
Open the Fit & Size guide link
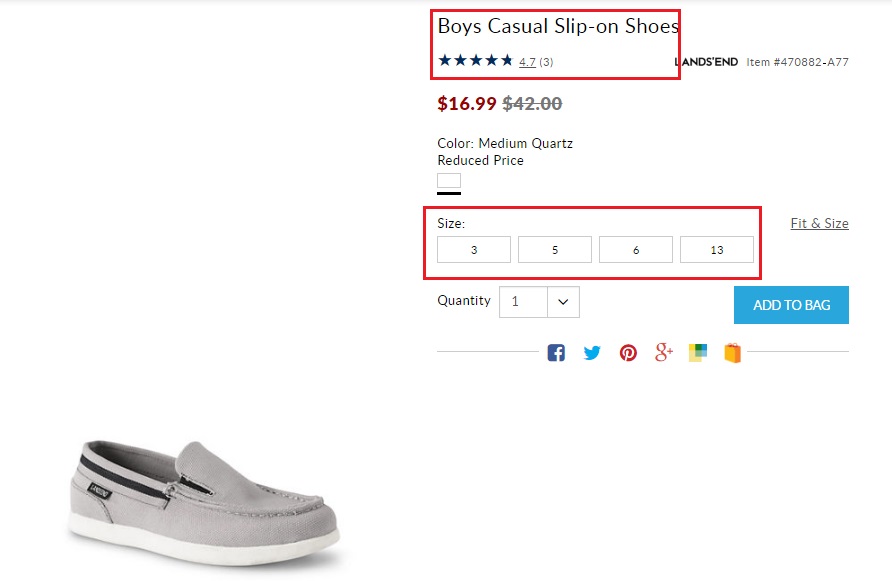(819, 223)
